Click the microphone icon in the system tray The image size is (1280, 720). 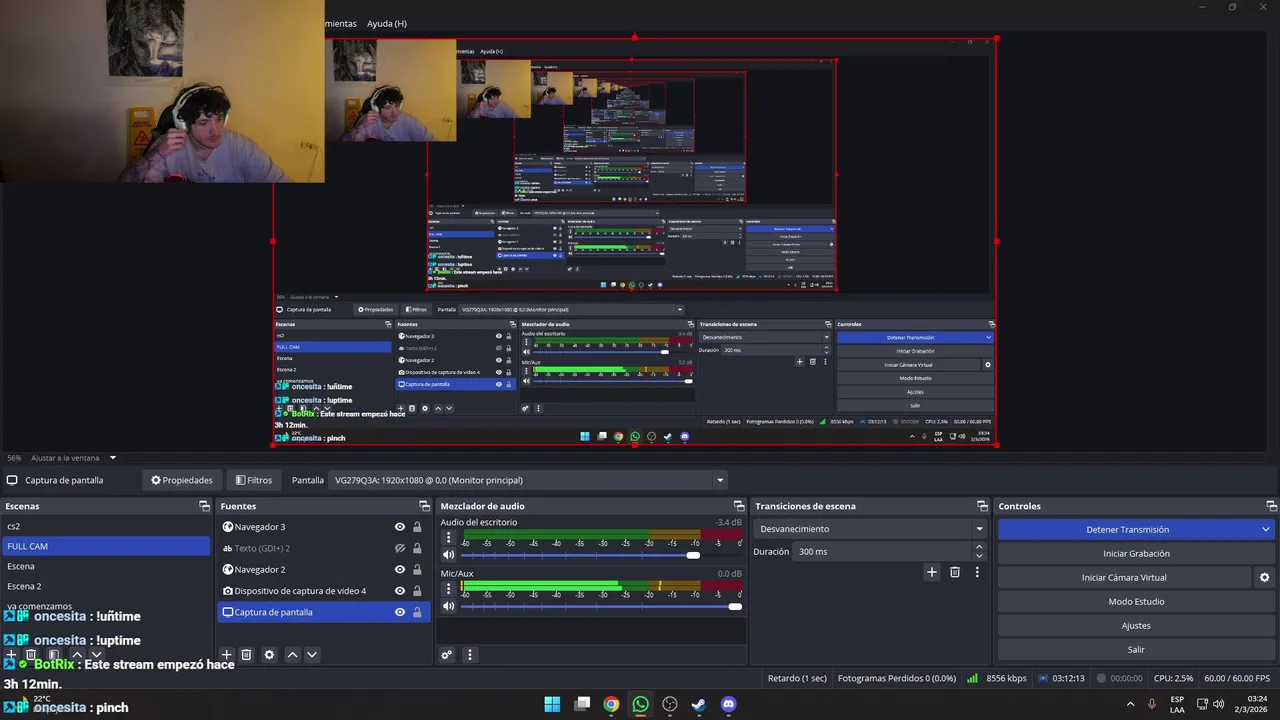click(1152, 704)
